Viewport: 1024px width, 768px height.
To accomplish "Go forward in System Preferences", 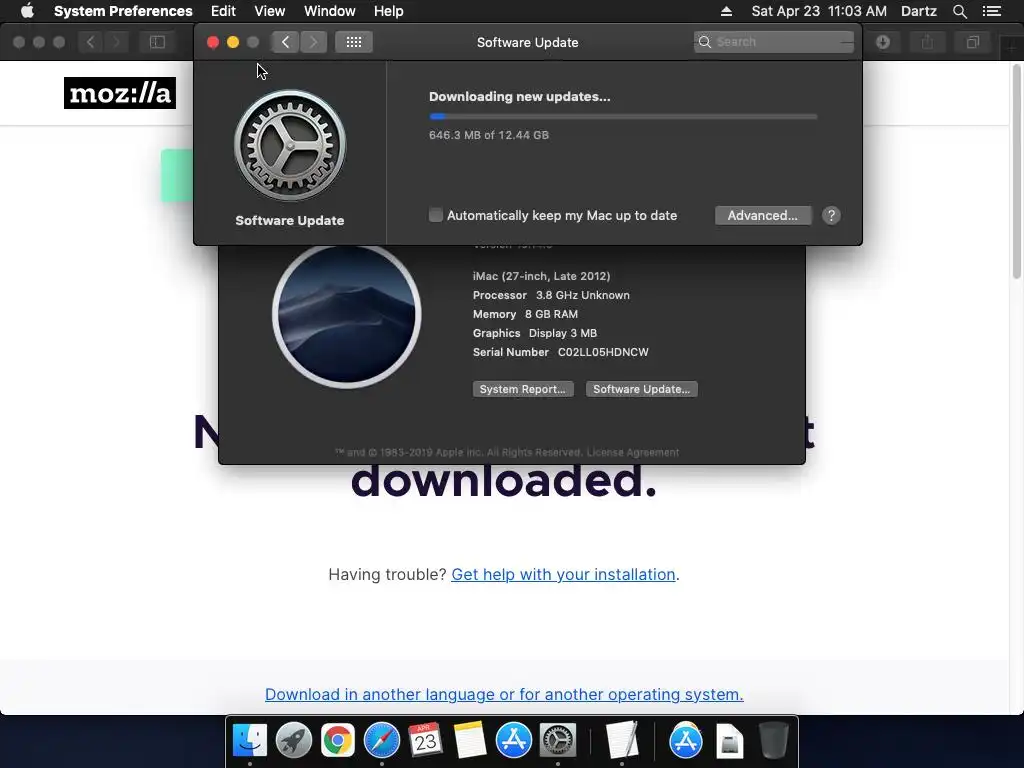I will click(313, 42).
